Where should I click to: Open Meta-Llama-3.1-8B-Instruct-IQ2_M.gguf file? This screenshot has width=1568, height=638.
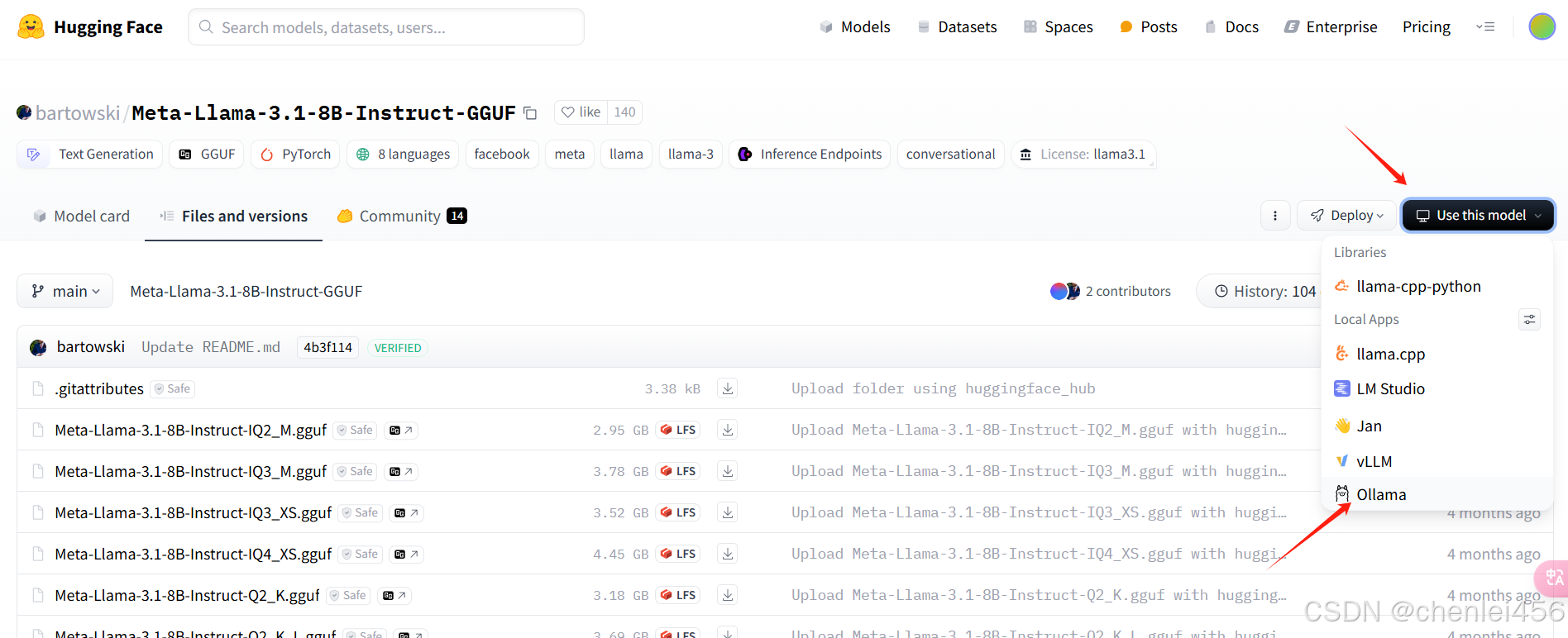pos(191,430)
